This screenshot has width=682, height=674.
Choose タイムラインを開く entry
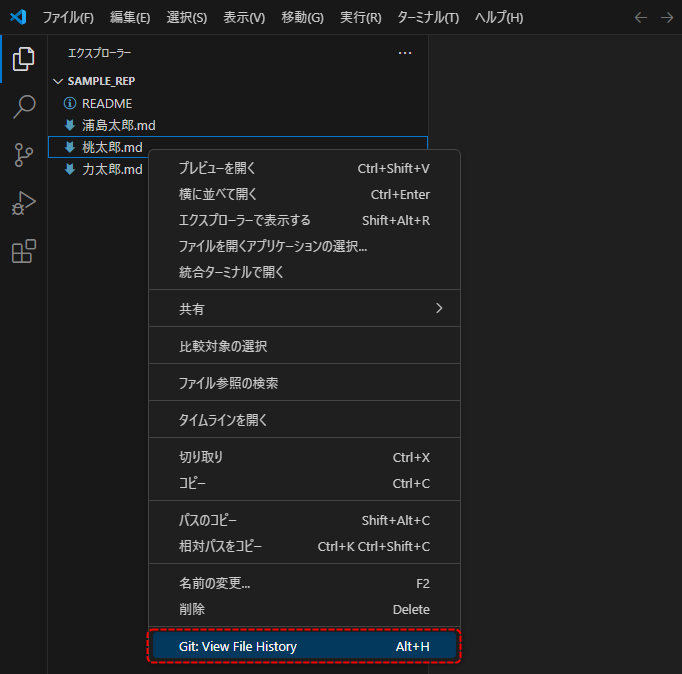point(304,420)
